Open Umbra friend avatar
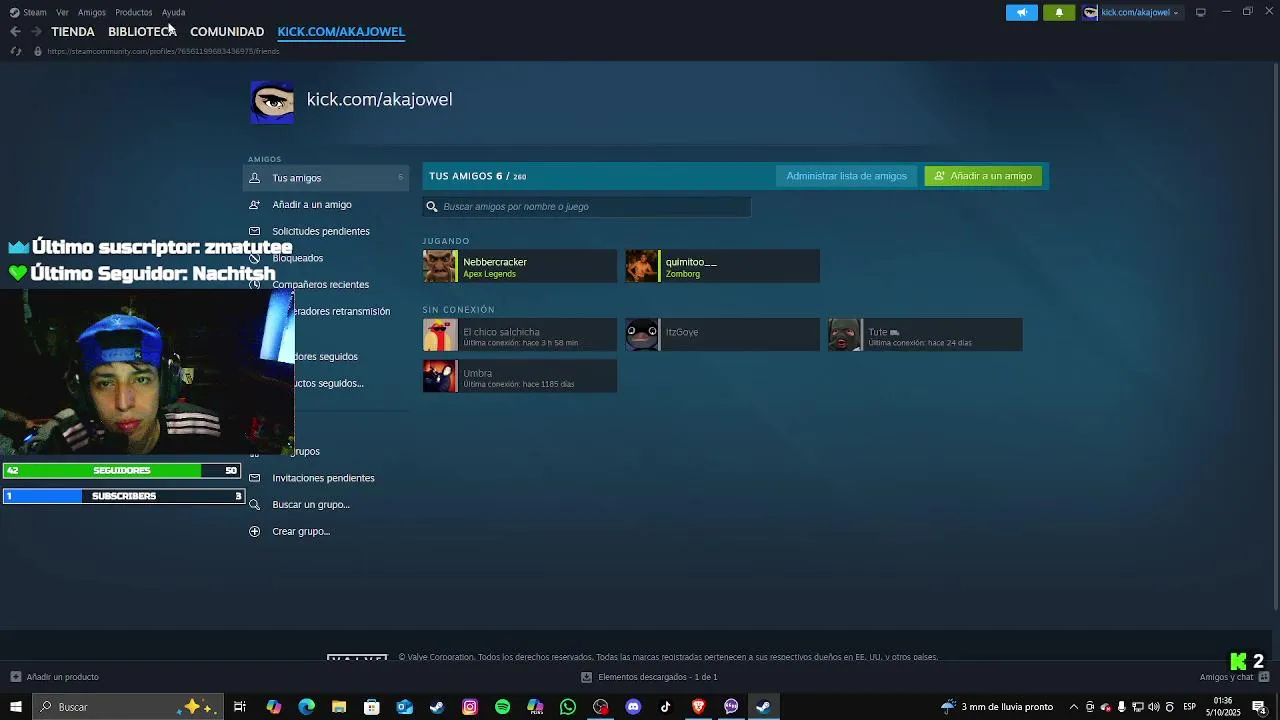This screenshot has width=1280, height=720. 440,376
